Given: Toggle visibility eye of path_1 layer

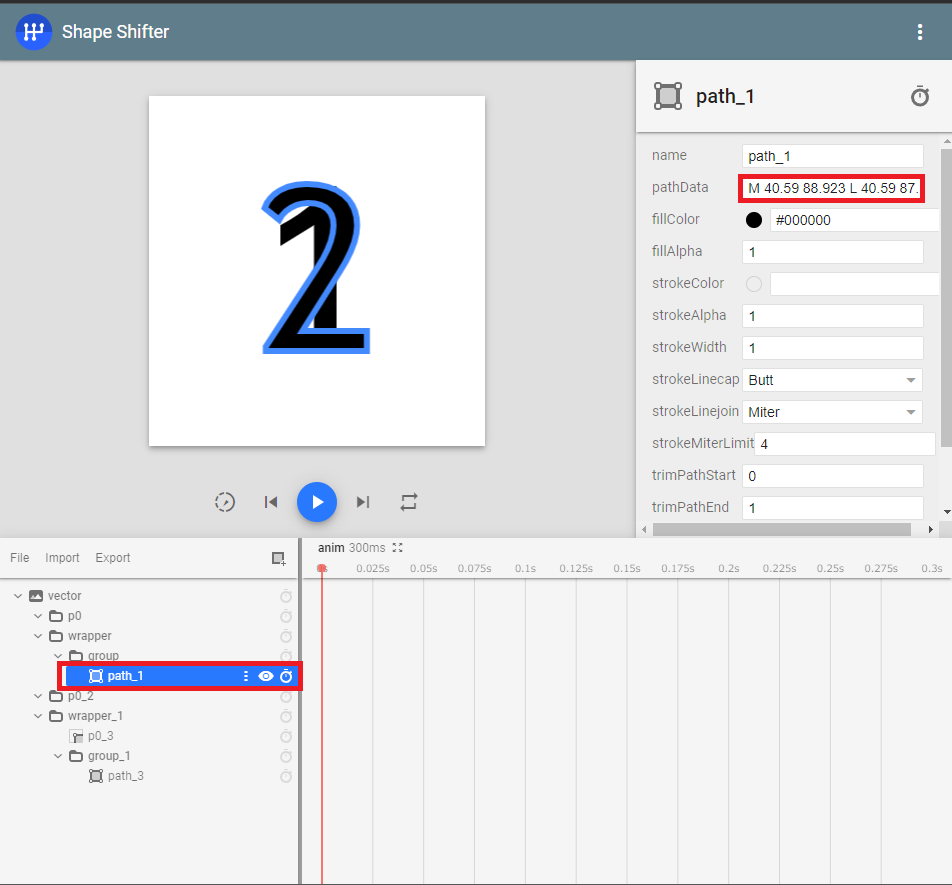Looking at the screenshot, I should pos(266,676).
